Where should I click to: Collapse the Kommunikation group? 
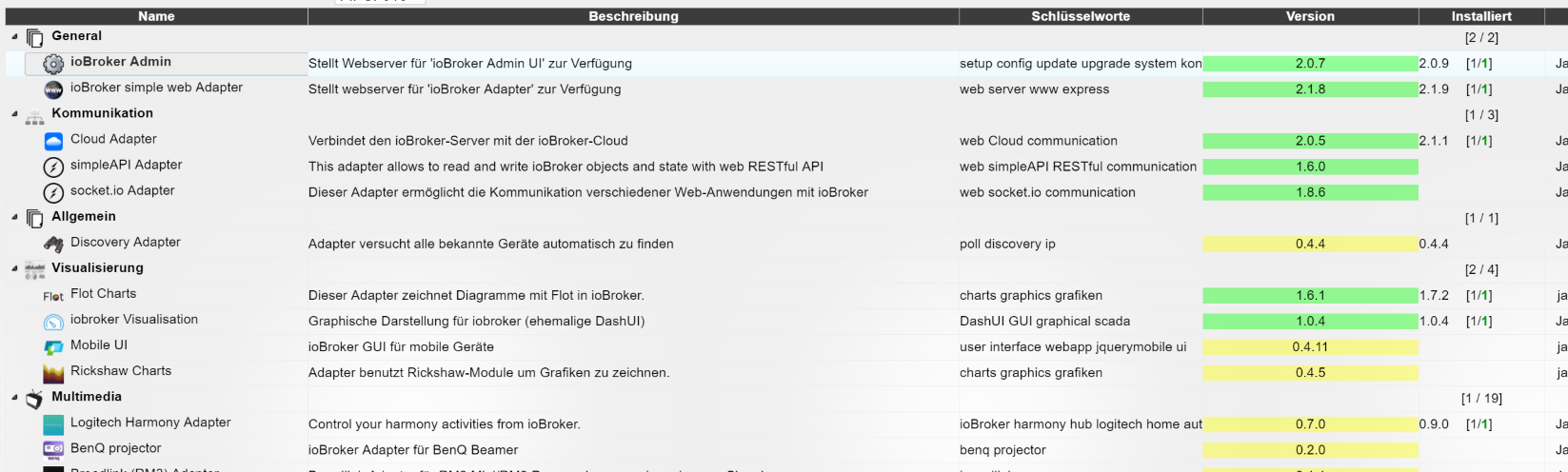click(x=14, y=114)
